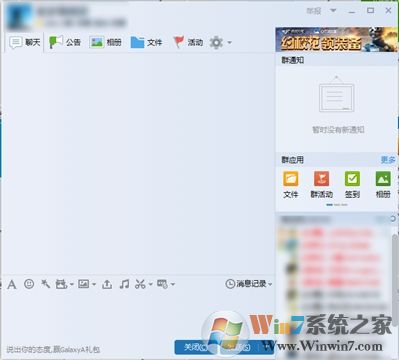
Task: Switch to the 公告 tab
Action: [x=65, y=42]
